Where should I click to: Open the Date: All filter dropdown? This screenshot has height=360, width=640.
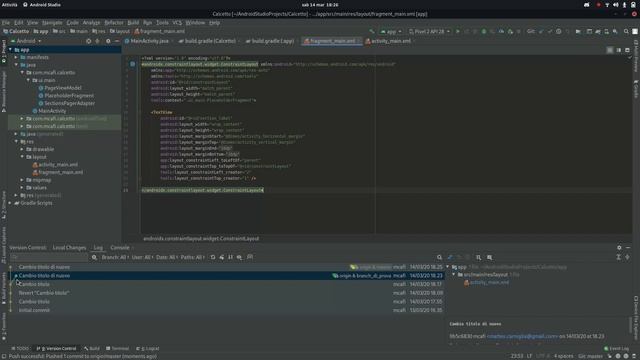167,257
